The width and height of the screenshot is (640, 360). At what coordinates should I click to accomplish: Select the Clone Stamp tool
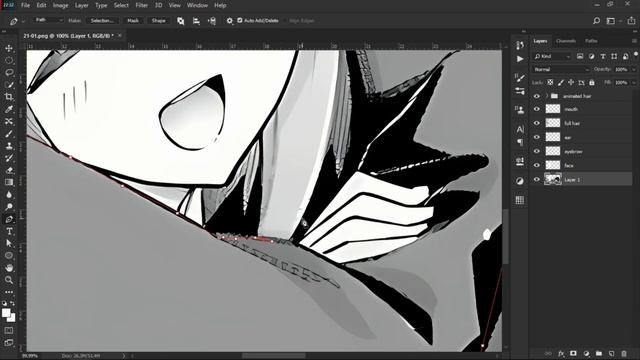9,146
